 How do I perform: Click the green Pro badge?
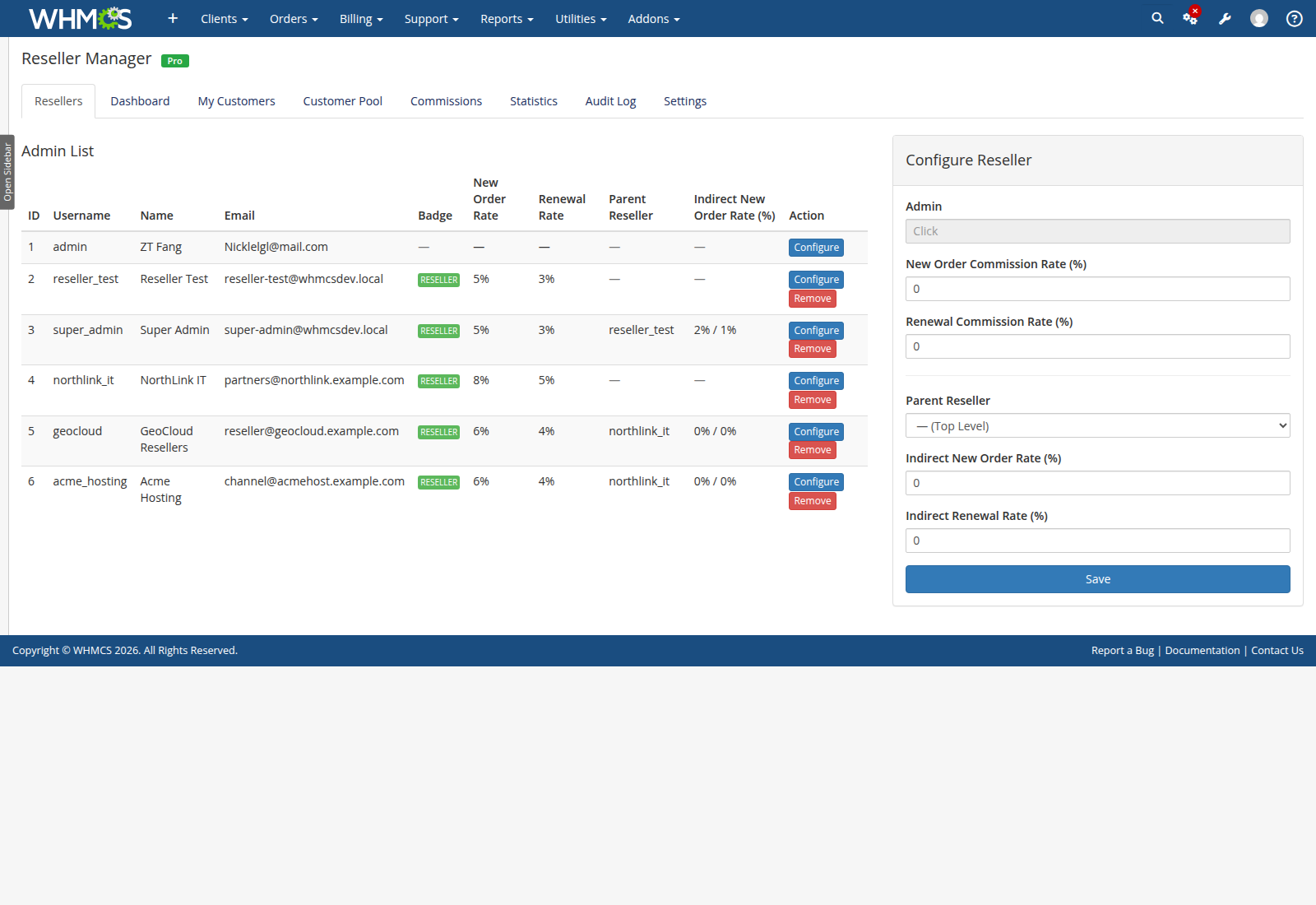tap(175, 61)
